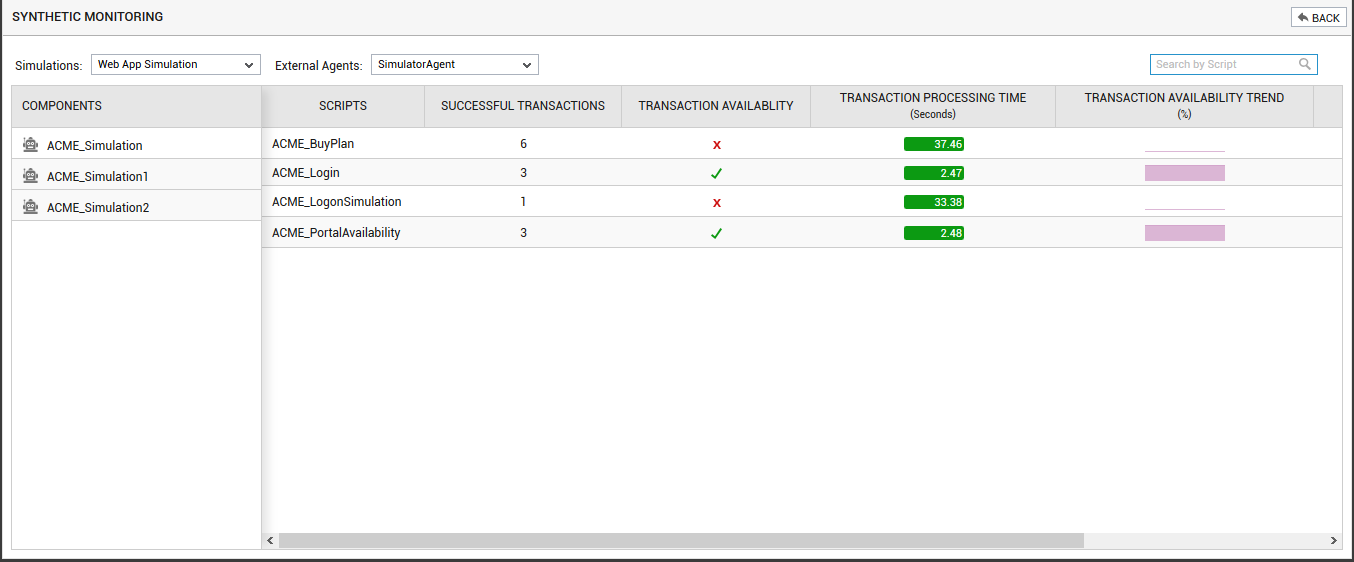Click the horizontal scrollbar left arrow
The width and height of the screenshot is (1354, 562).
tap(270, 540)
